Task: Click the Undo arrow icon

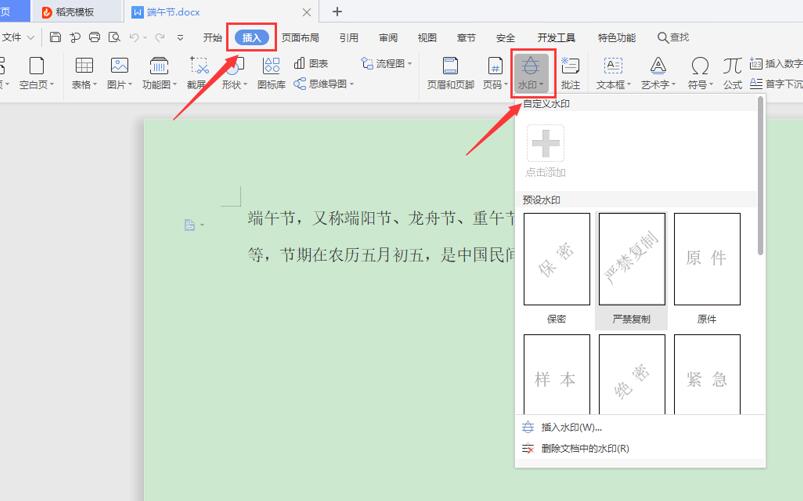Action: (134, 37)
